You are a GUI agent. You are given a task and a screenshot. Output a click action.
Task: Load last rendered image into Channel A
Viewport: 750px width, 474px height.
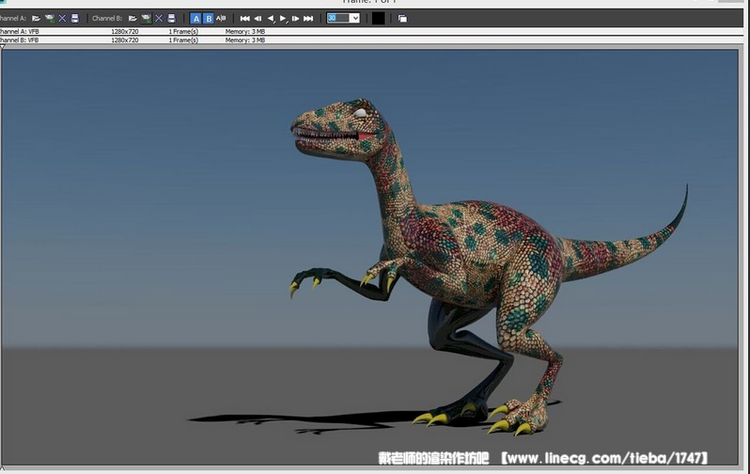tap(49, 19)
